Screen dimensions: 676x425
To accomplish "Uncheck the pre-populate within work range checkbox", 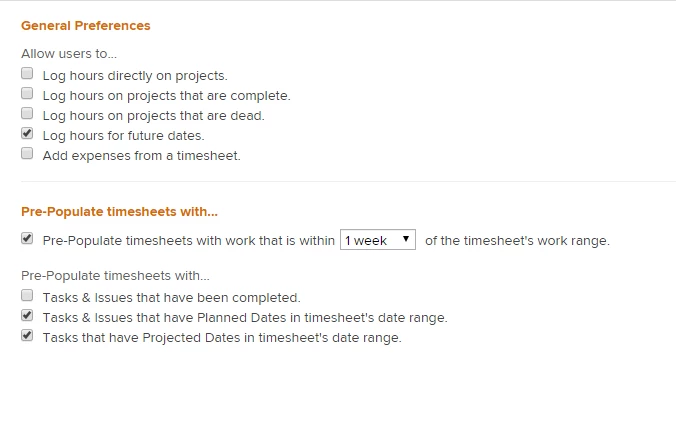I will pos(27,240).
